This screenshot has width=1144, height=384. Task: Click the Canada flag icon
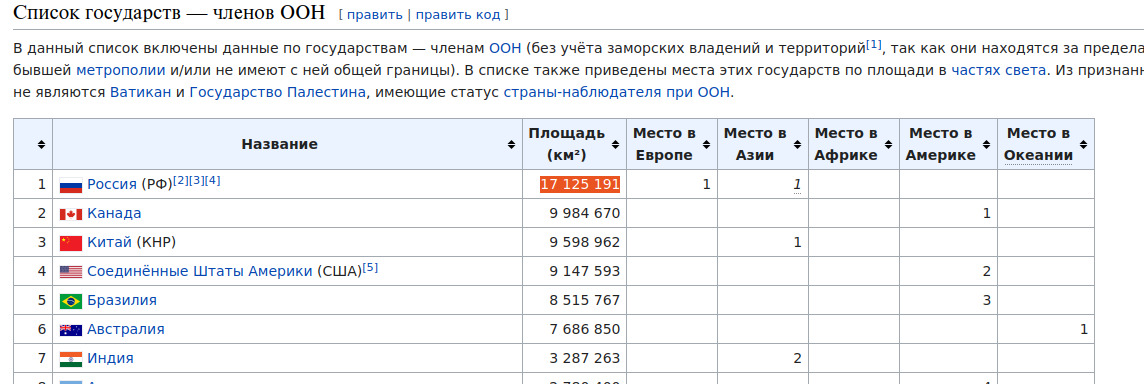click(71, 214)
